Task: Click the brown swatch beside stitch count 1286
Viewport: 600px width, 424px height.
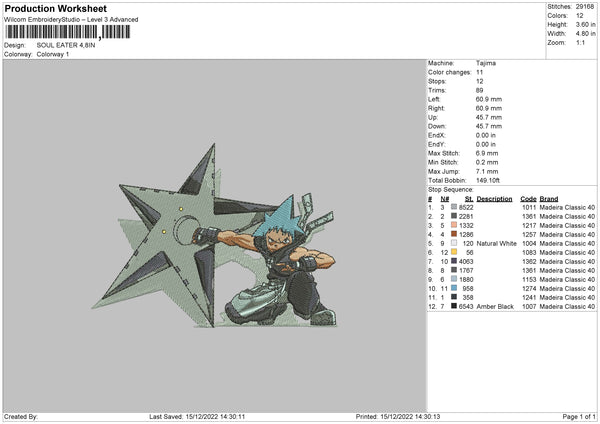Action: tap(454, 234)
